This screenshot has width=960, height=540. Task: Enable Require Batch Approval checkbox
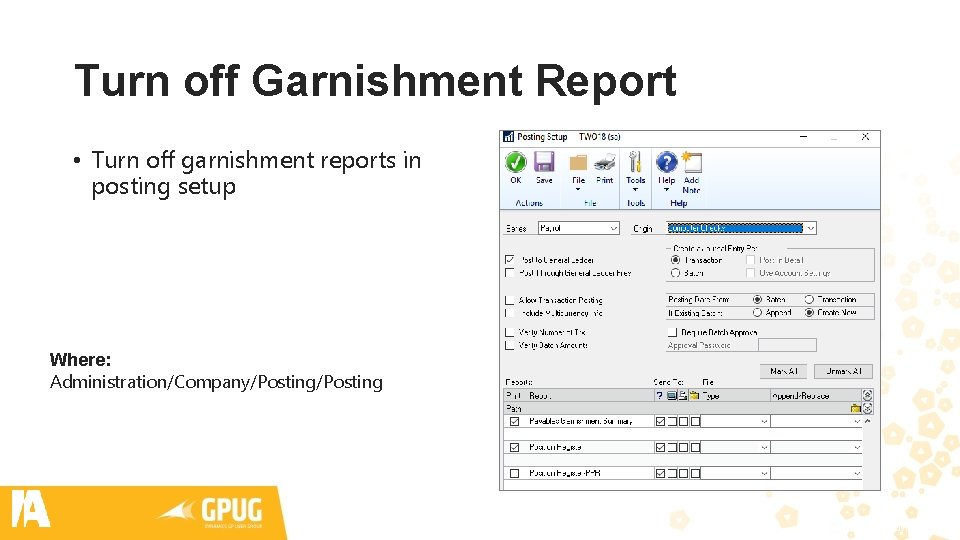point(672,332)
